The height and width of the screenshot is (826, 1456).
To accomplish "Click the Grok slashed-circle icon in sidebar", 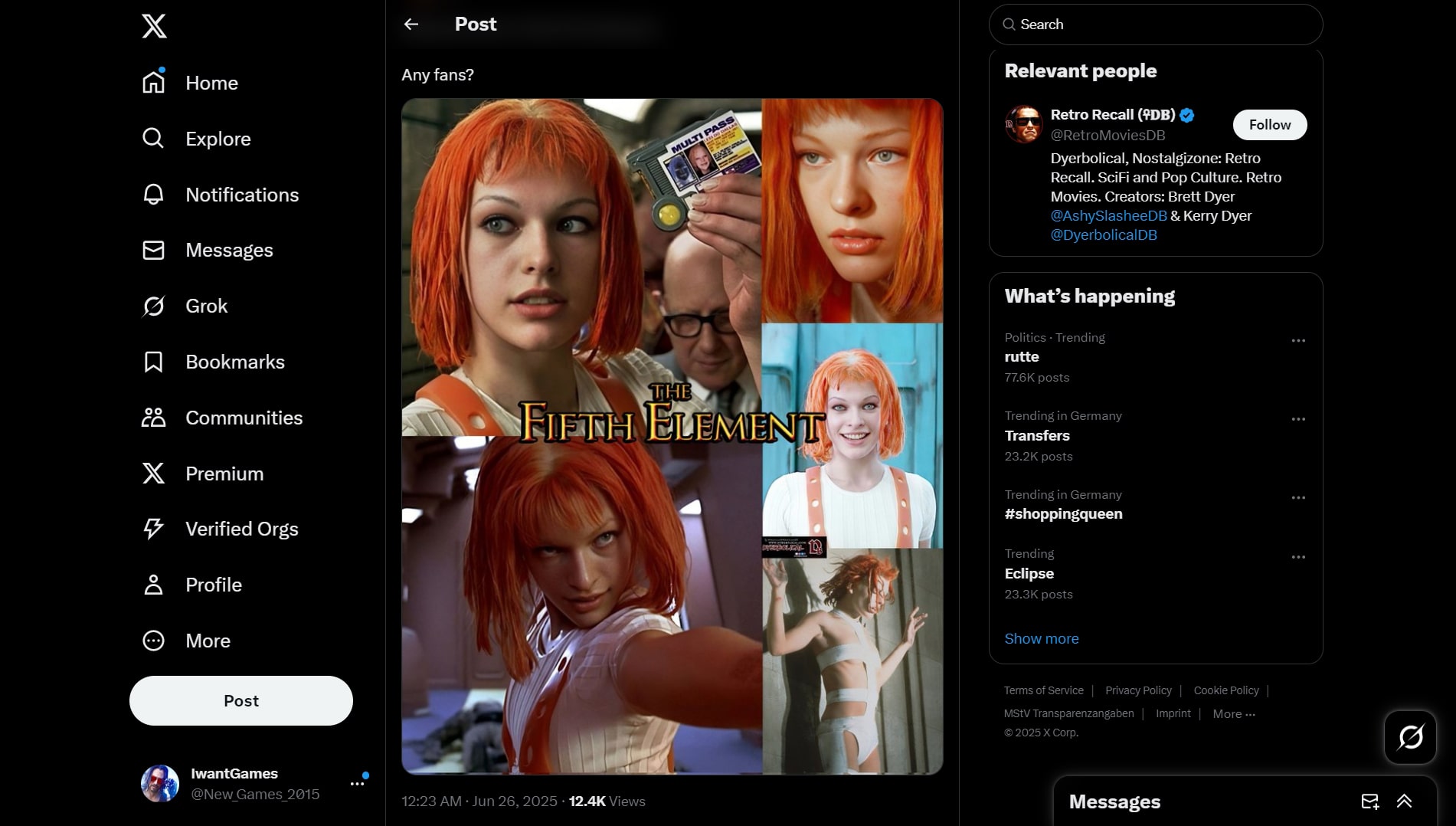I will [153, 306].
